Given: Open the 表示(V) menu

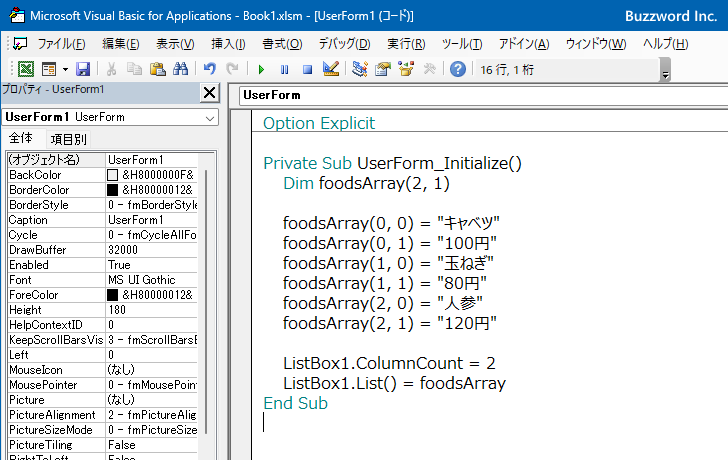Looking at the screenshot, I should (x=175, y=44).
